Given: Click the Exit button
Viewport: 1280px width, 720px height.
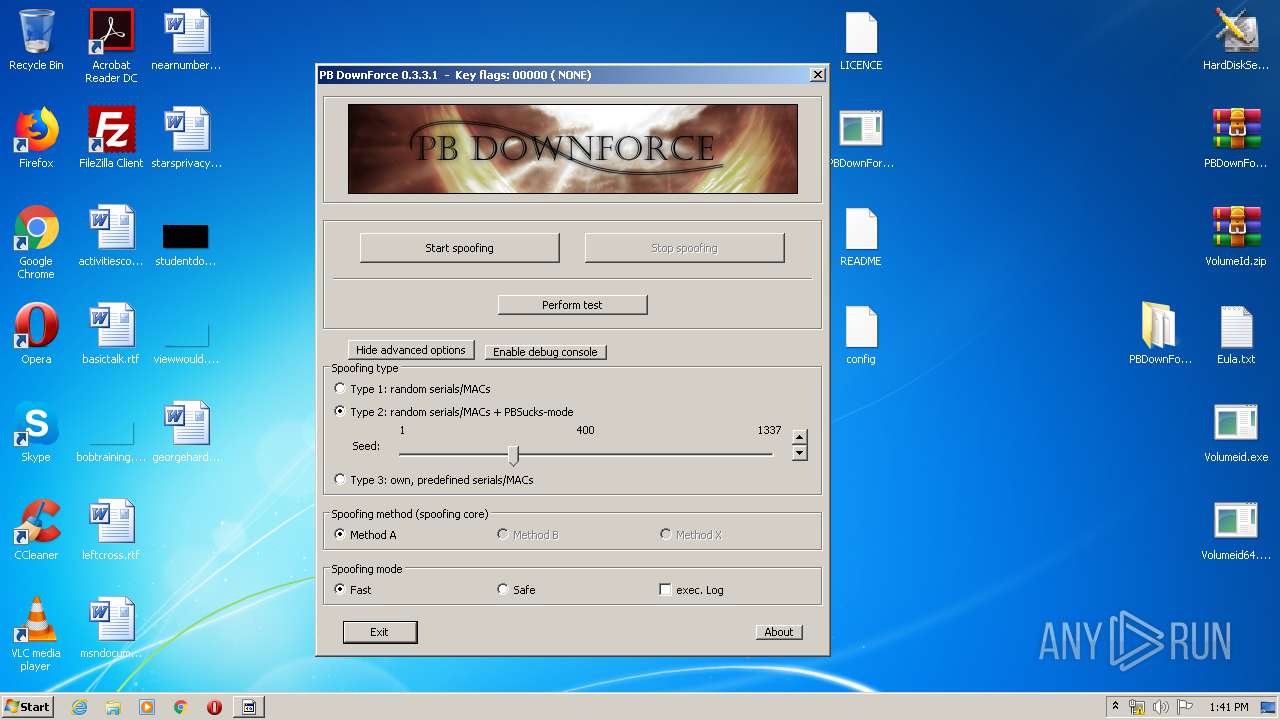Looking at the screenshot, I should [x=379, y=632].
